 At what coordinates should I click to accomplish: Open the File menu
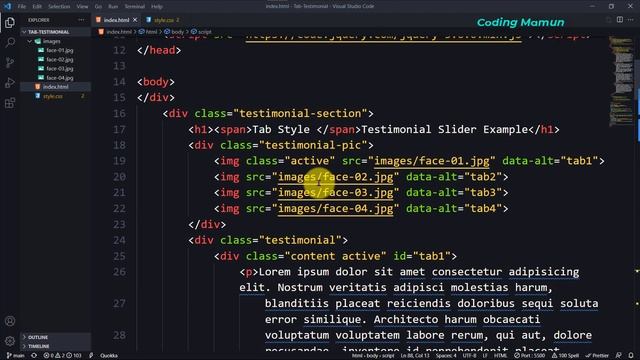point(22,7)
